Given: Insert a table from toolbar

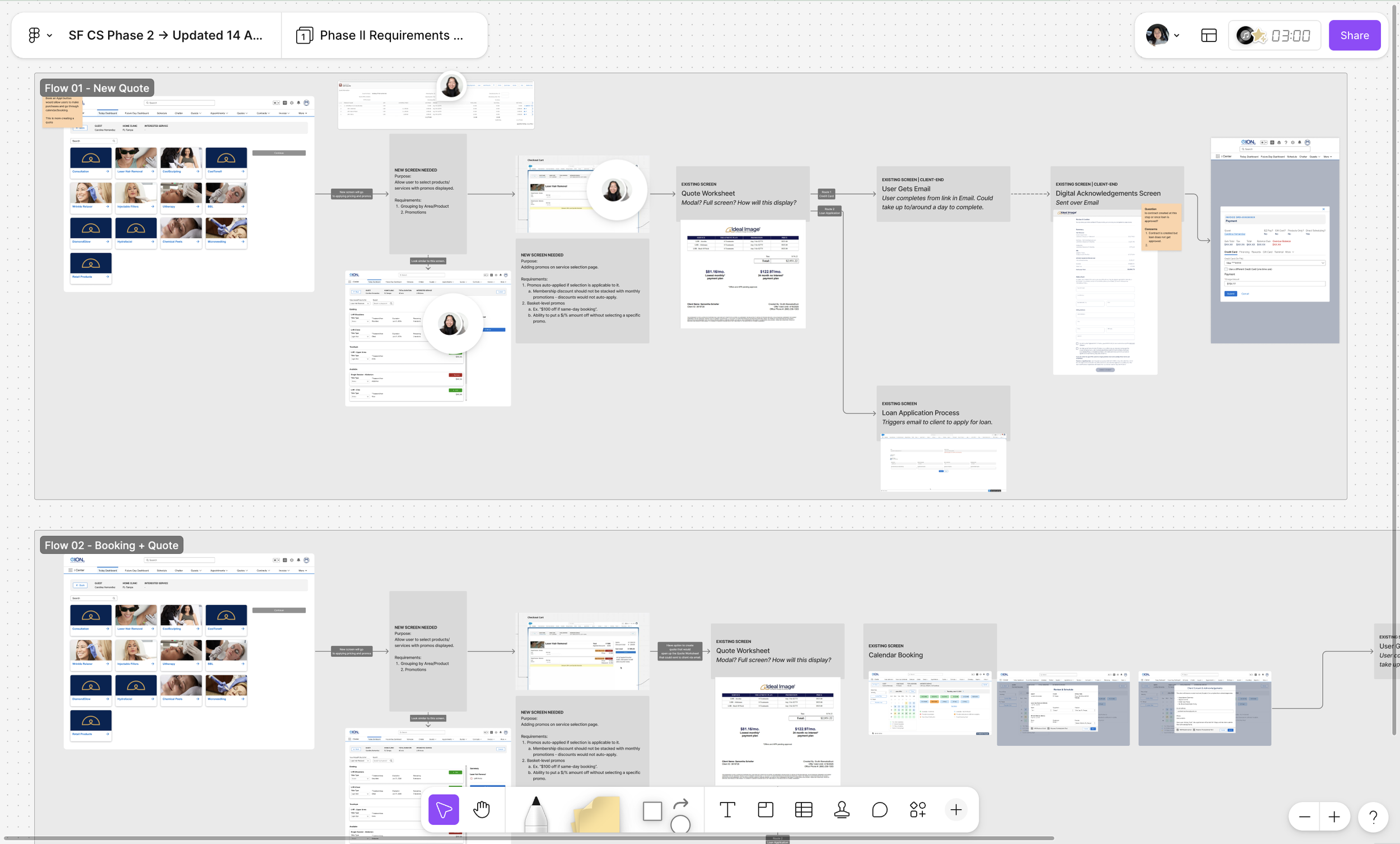Looking at the screenshot, I should pos(804,809).
